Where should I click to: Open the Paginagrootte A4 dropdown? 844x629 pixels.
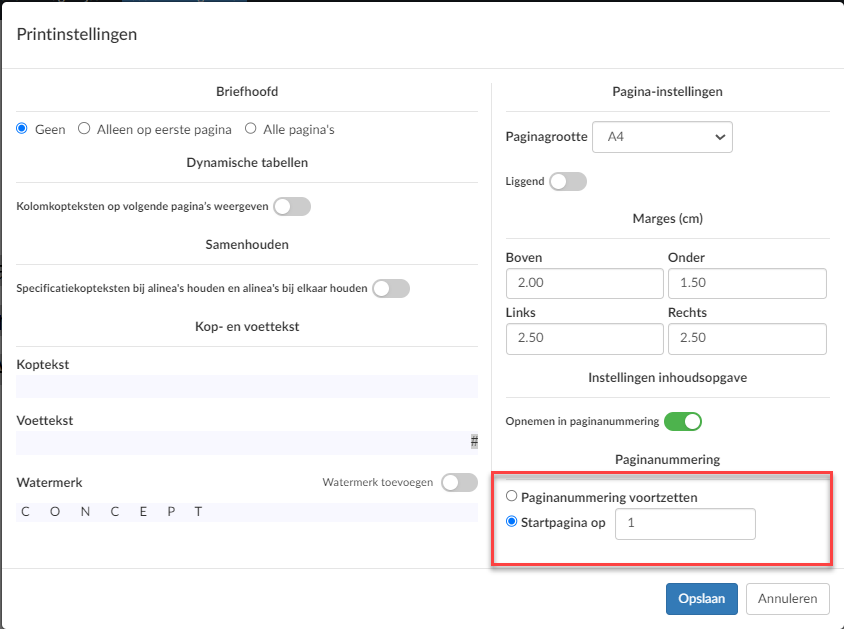[x=662, y=137]
